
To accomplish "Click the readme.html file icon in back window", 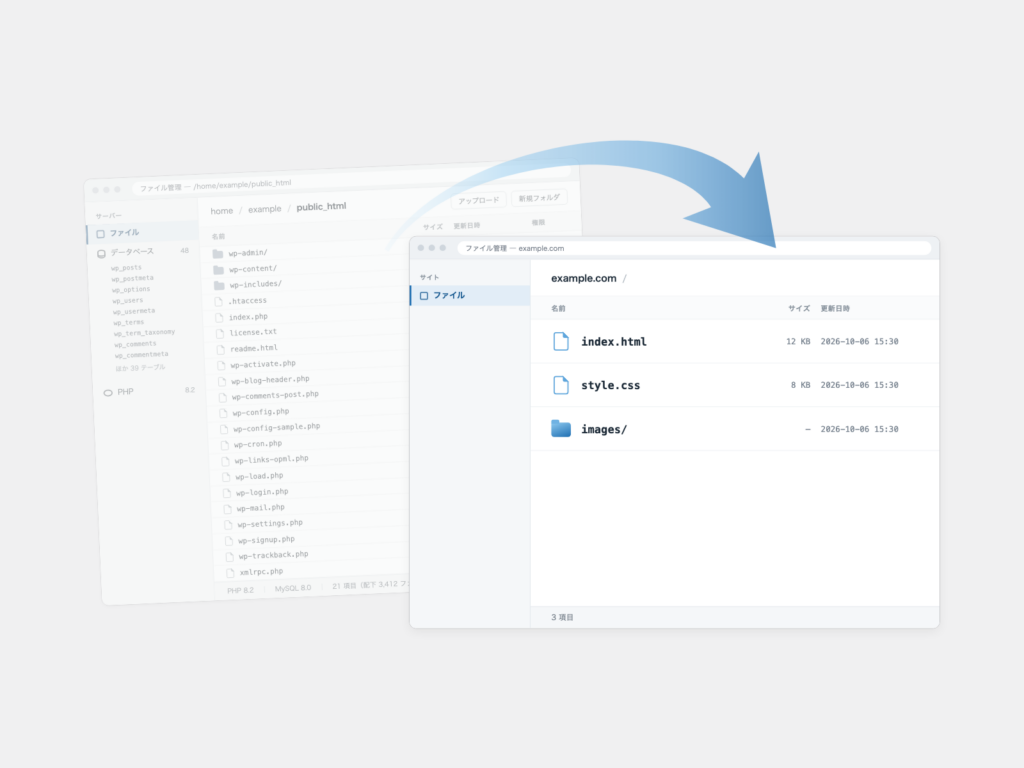I will pyautogui.click(x=221, y=349).
